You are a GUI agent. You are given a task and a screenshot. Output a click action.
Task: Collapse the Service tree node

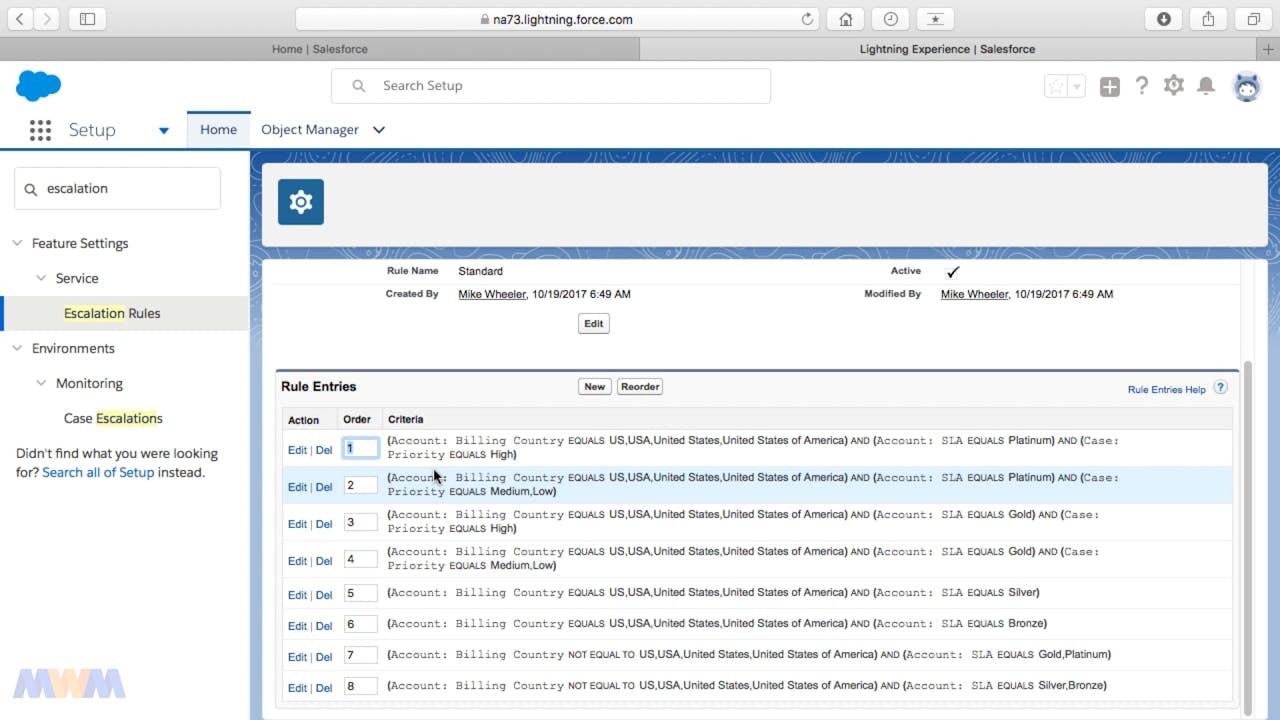41,278
